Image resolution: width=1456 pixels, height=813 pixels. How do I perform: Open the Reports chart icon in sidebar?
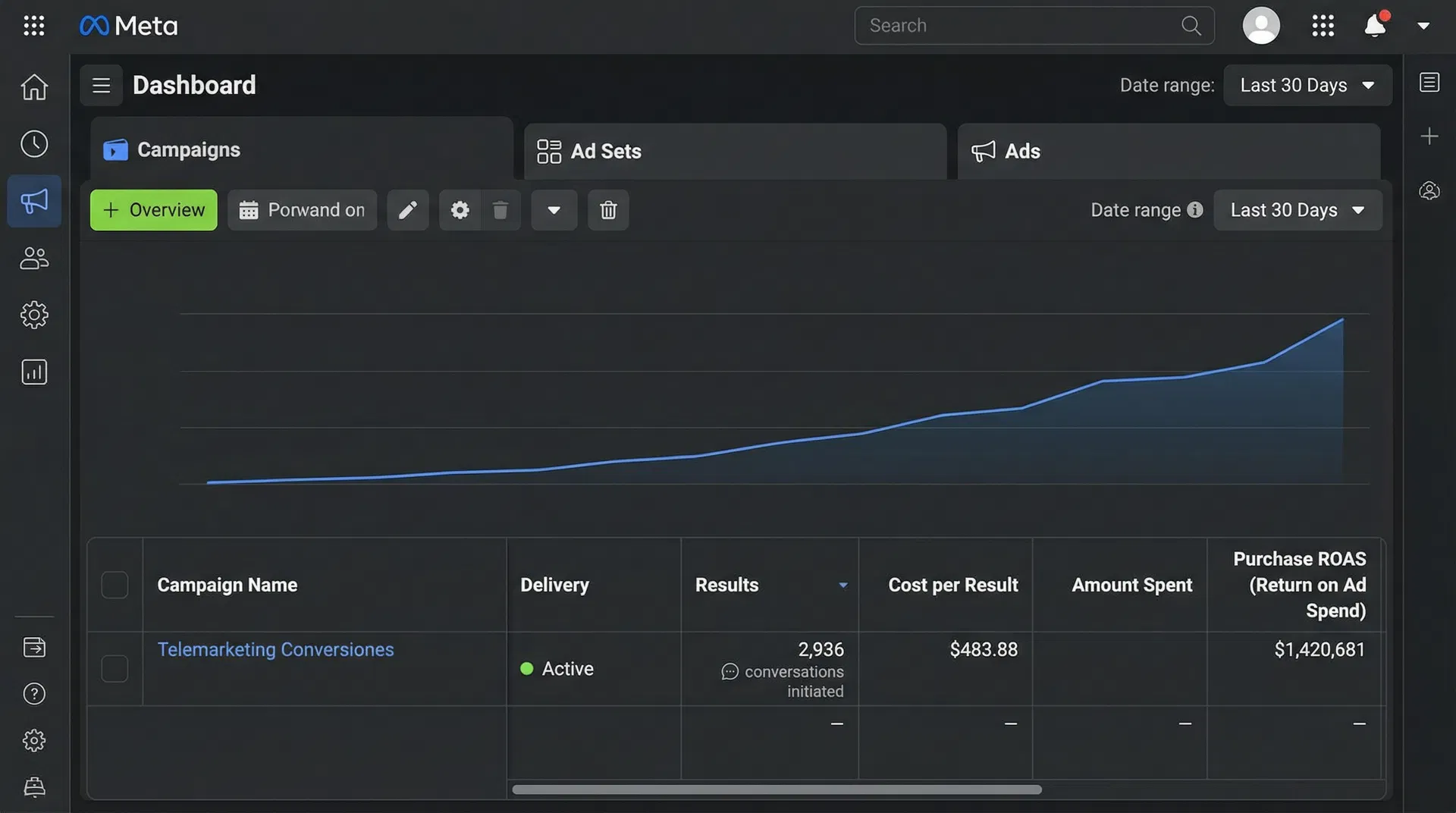pyautogui.click(x=34, y=372)
